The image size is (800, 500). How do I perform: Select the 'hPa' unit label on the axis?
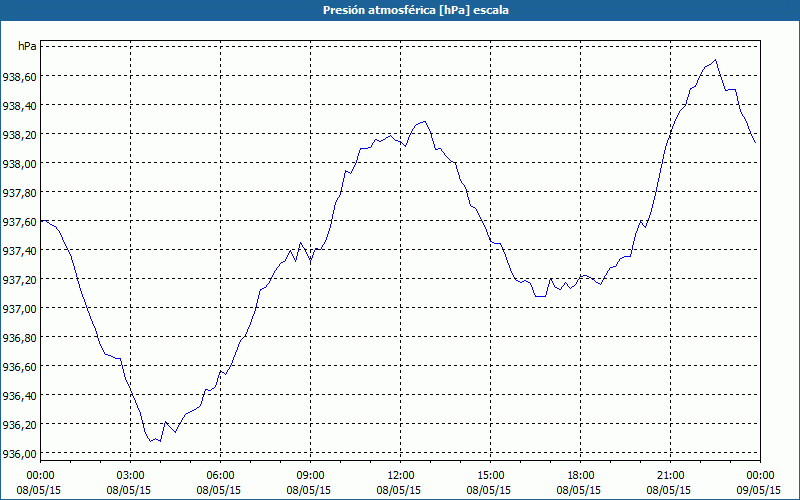point(27,46)
